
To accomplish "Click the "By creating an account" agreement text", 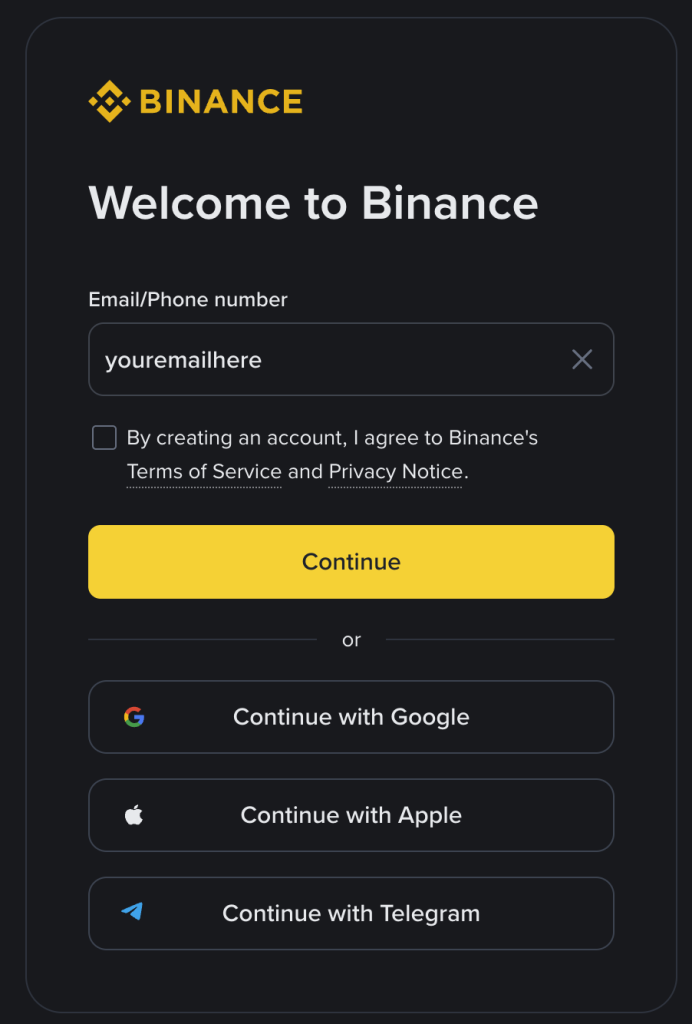I will coord(332,438).
